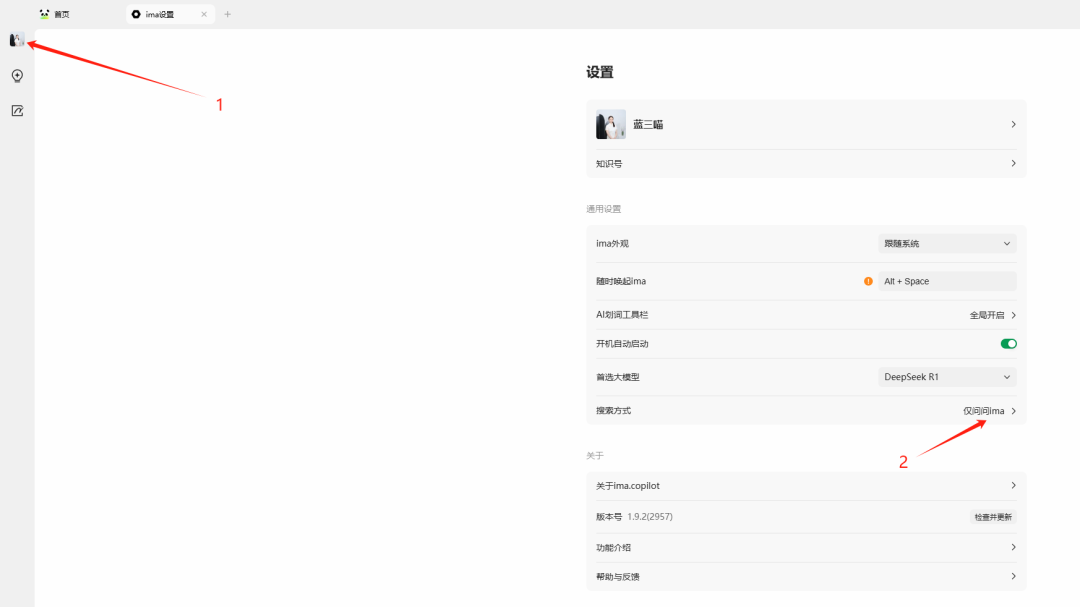Viewport: 1080px width, 607px height.
Task: Click the 设置 page heading
Action: 600,72
